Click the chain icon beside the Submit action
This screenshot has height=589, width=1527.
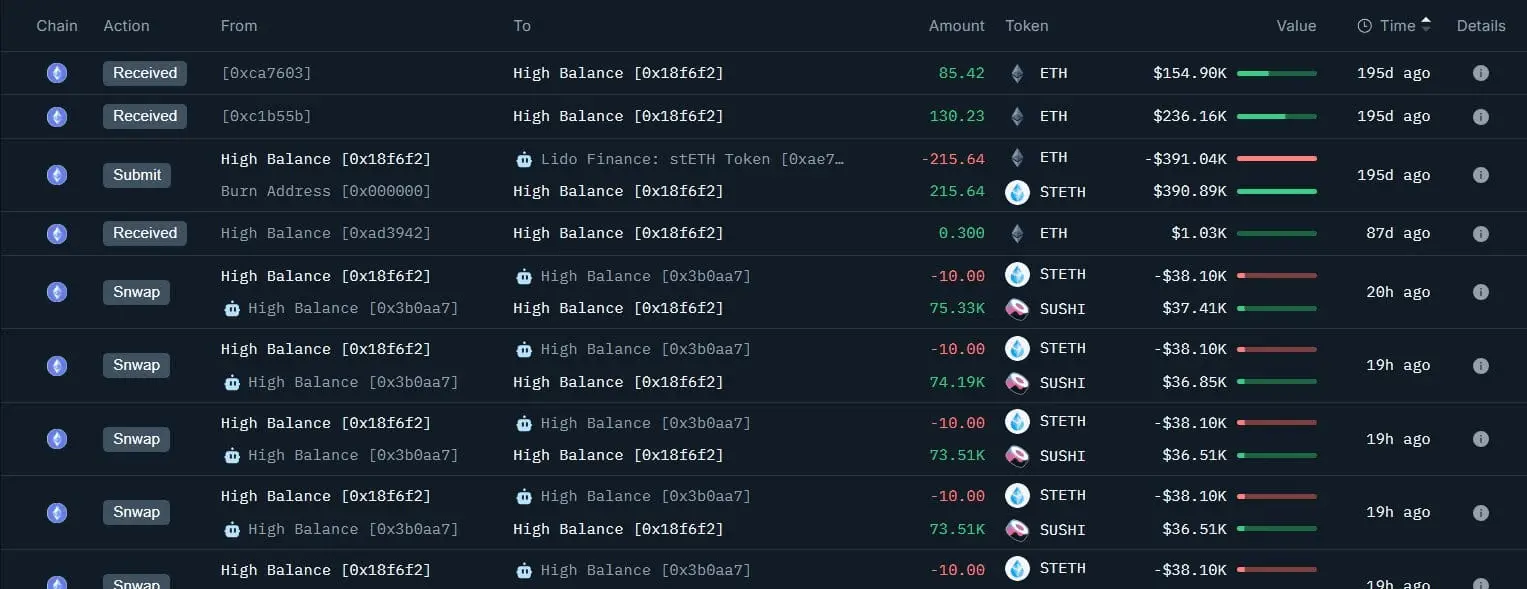(57, 175)
